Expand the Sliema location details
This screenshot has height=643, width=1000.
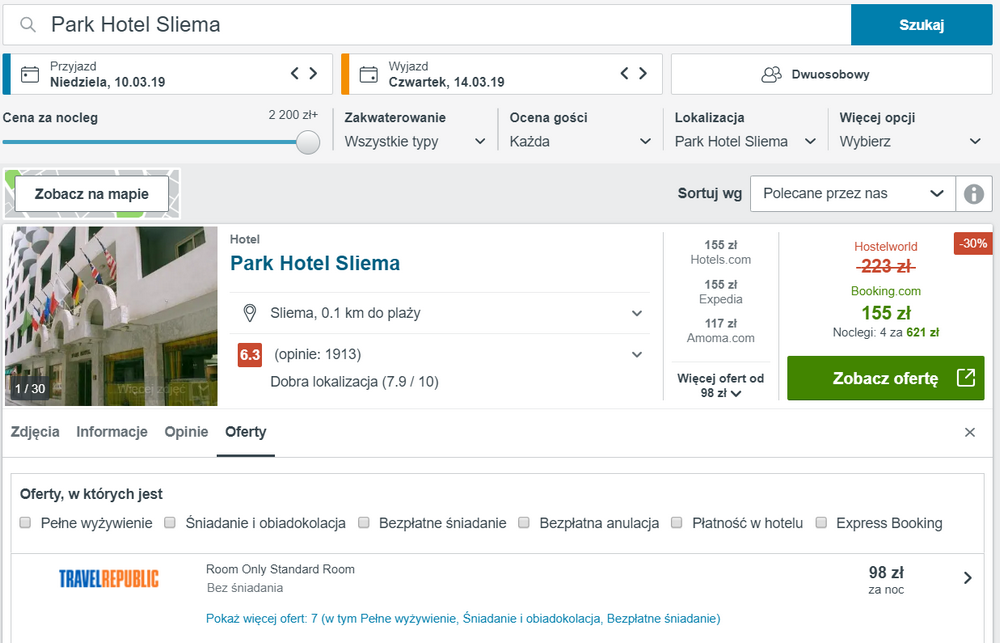pos(636,313)
